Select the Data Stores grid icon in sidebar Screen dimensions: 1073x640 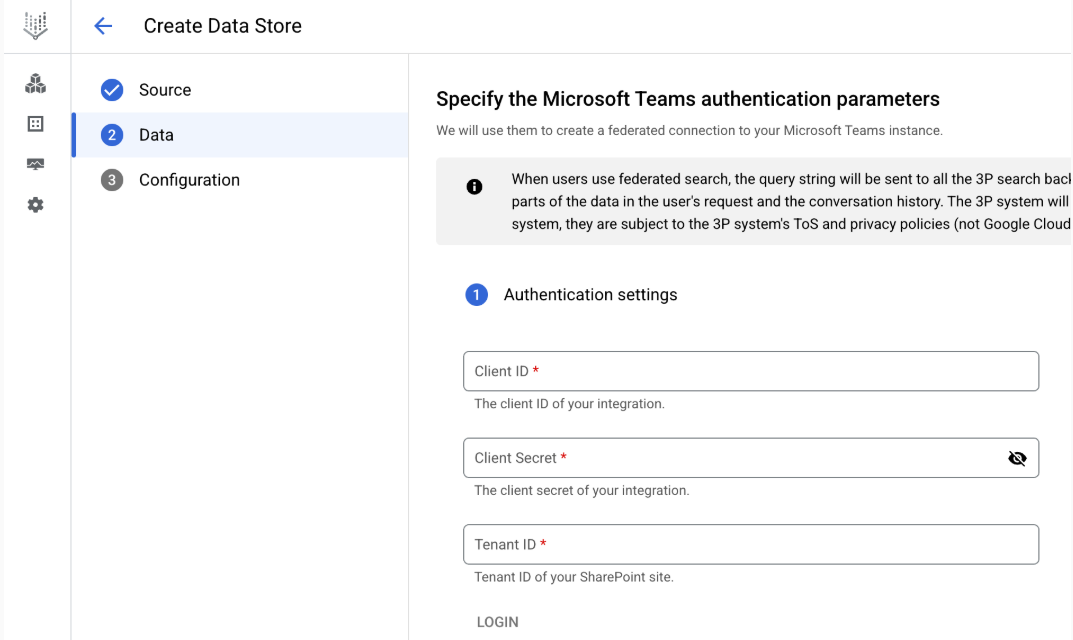point(35,124)
